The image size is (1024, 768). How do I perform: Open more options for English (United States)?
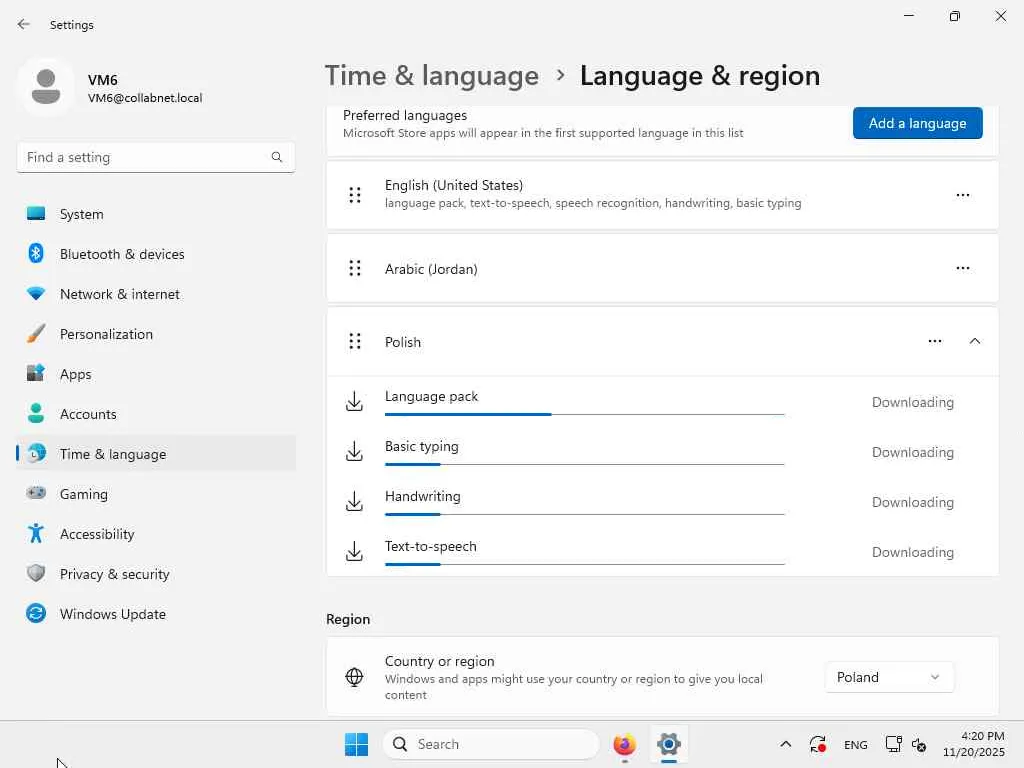point(963,195)
